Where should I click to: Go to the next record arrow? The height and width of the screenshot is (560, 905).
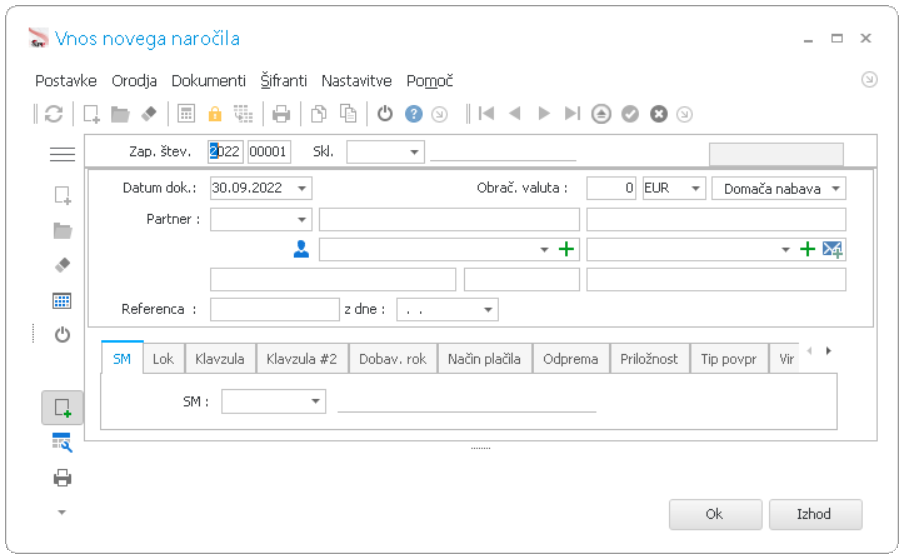tap(544, 114)
